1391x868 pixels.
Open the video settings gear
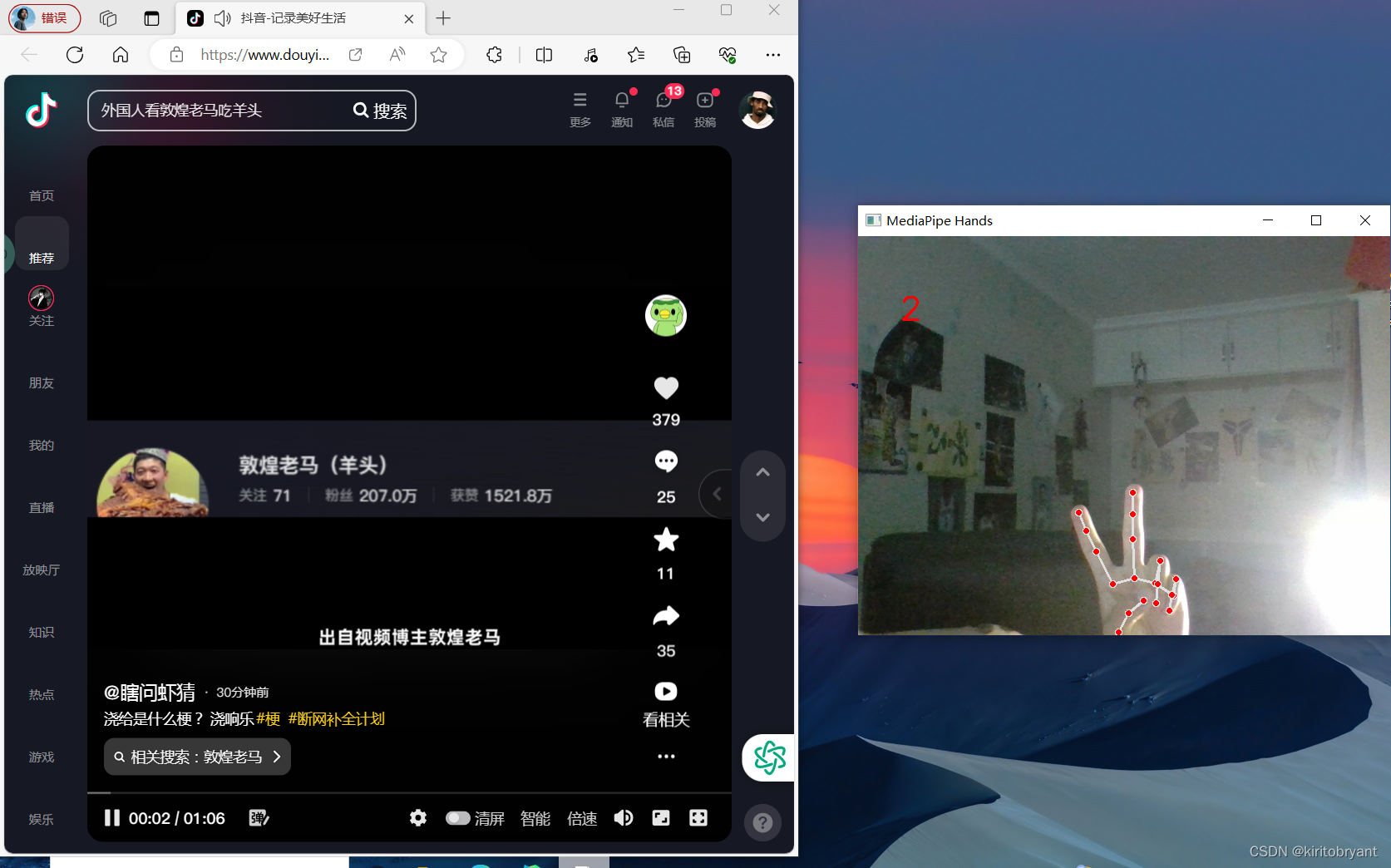point(418,818)
